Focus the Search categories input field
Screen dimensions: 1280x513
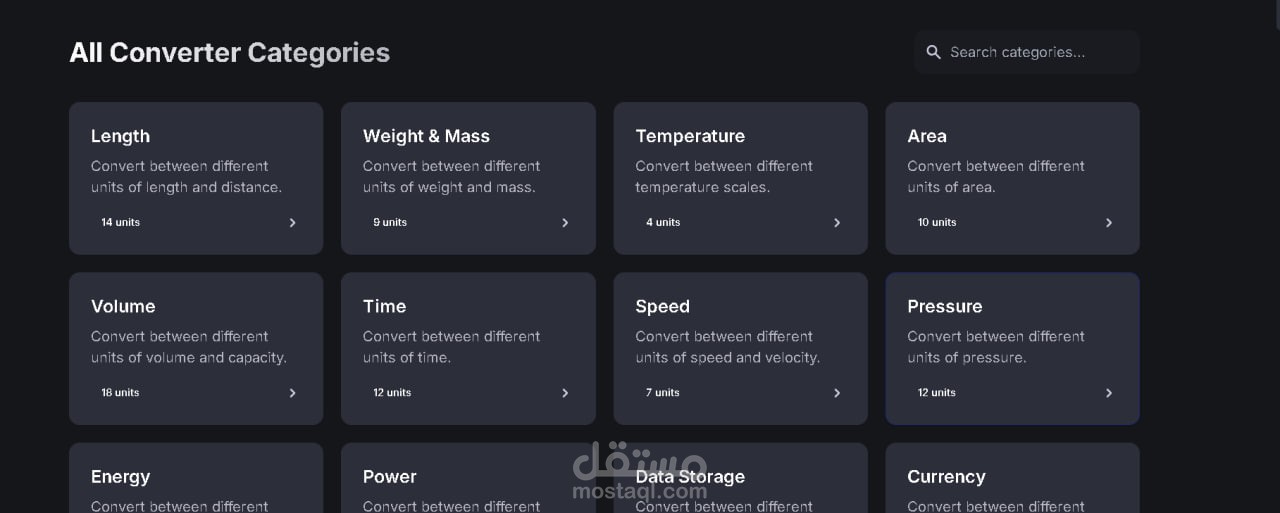pyautogui.click(x=1027, y=52)
